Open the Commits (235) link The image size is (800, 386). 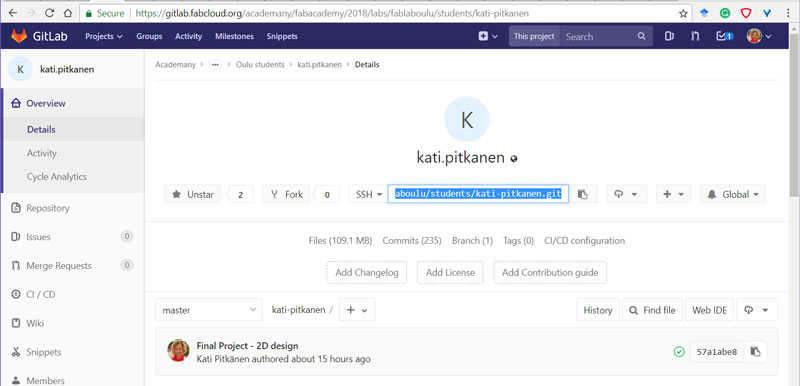tap(412, 241)
